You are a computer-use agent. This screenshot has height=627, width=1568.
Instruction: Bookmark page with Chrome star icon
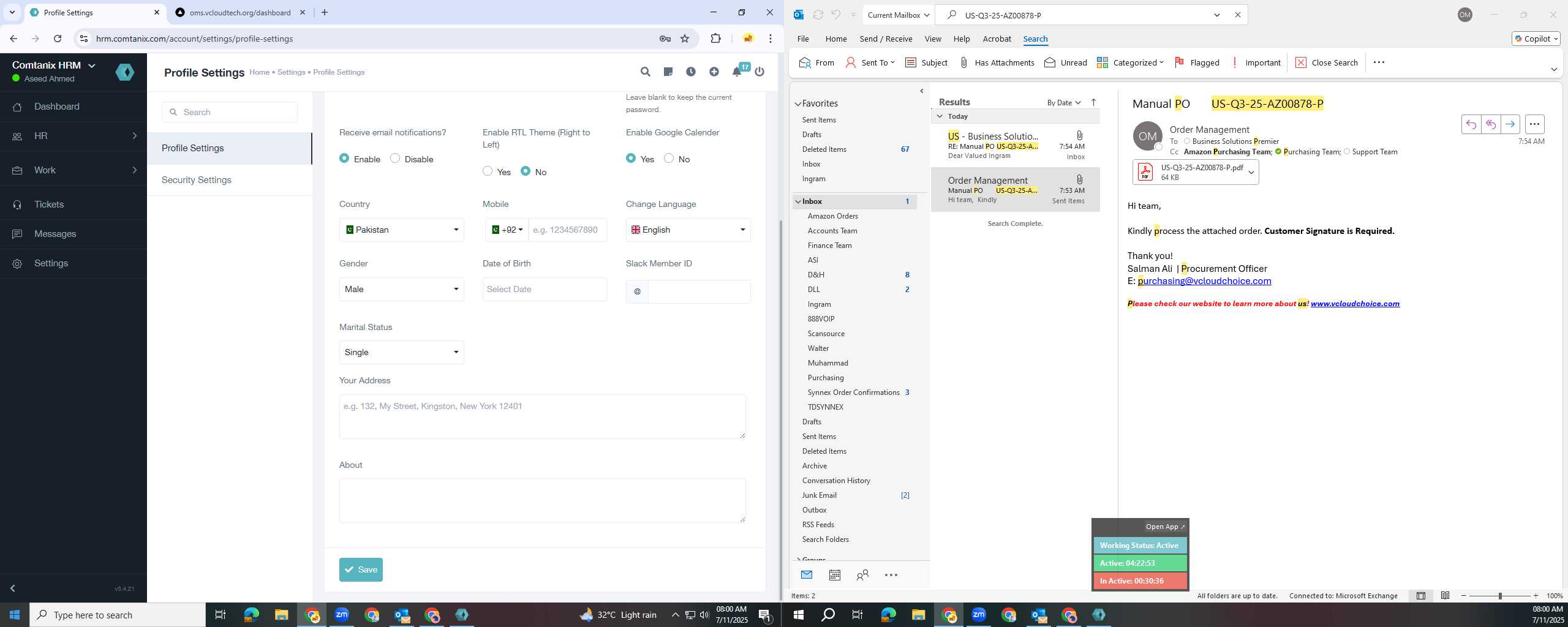pyautogui.click(x=685, y=39)
